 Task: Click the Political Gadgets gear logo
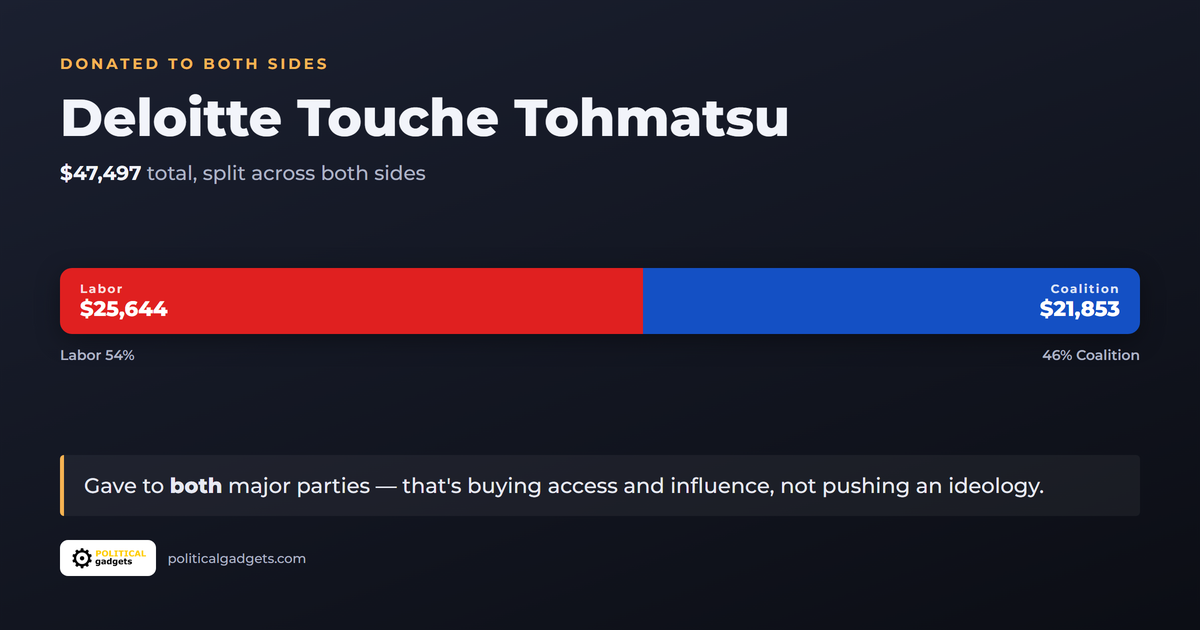click(x=81, y=558)
